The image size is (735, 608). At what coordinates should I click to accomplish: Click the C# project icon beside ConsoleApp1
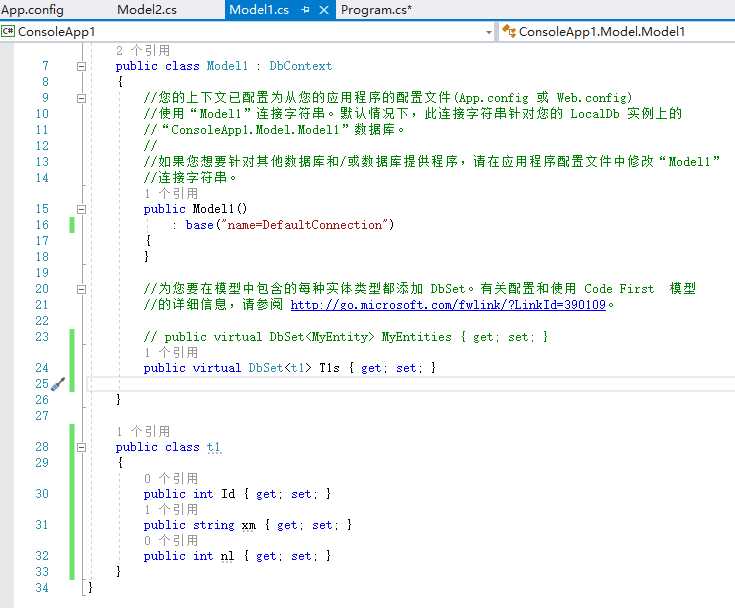pyautogui.click(x=8, y=31)
